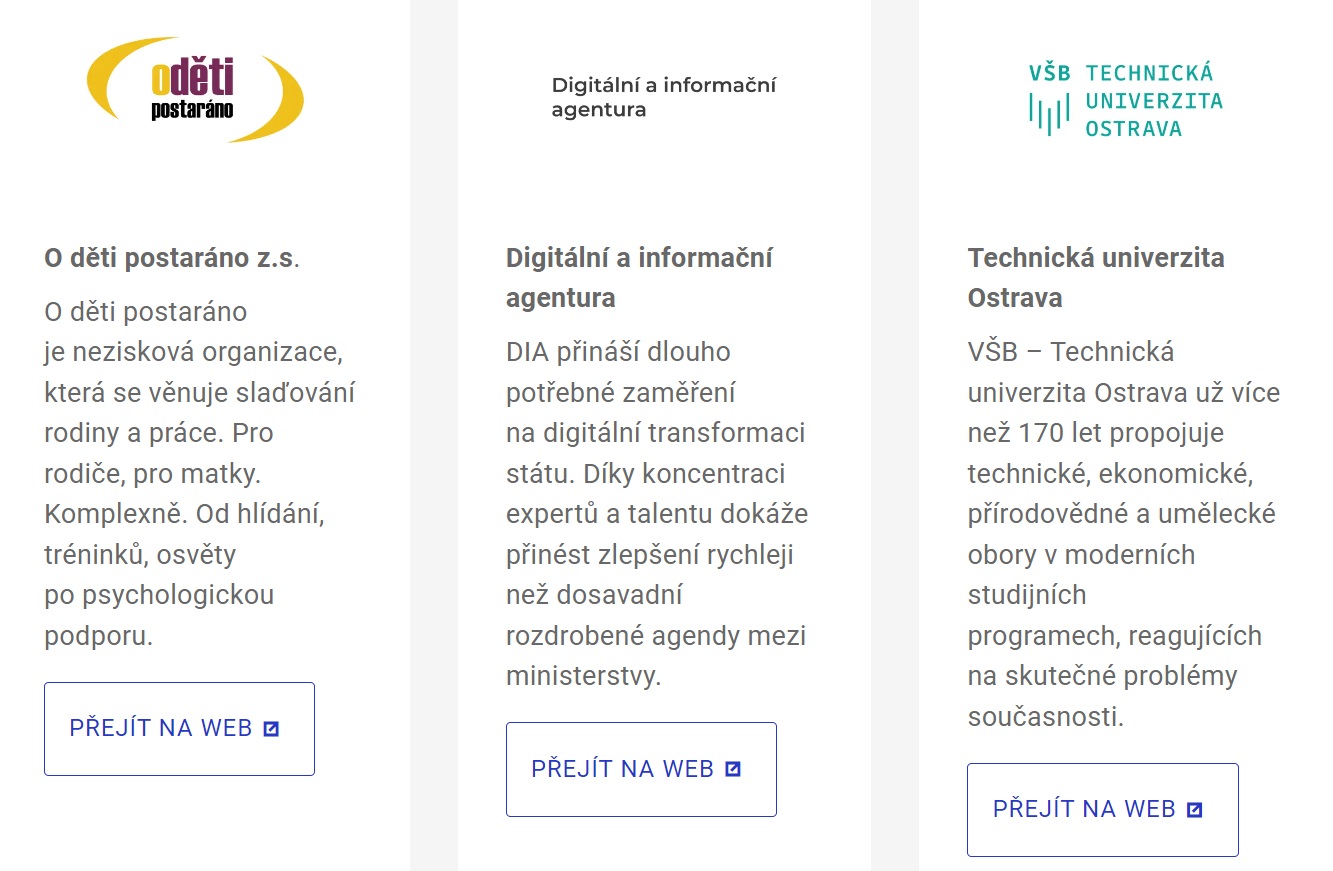Click the VŠB Technická univerzita Ostrava logo
Image resolution: width=1333 pixels, height=871 pixels.
1125,100
